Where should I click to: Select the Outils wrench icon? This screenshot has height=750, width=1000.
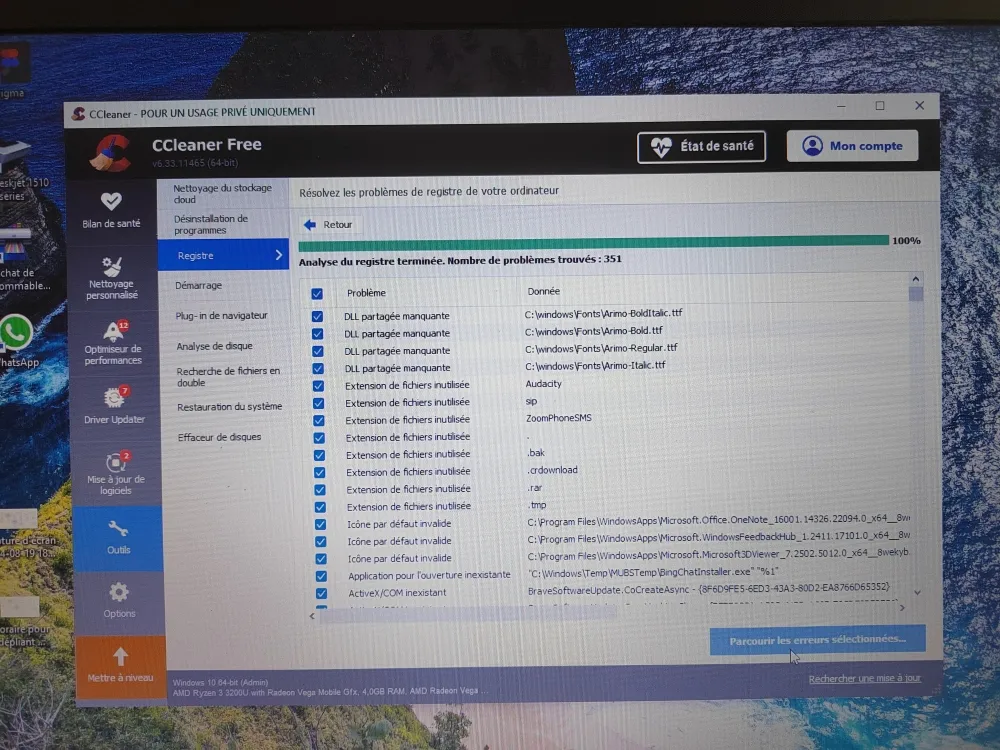(x=118, y=529)
